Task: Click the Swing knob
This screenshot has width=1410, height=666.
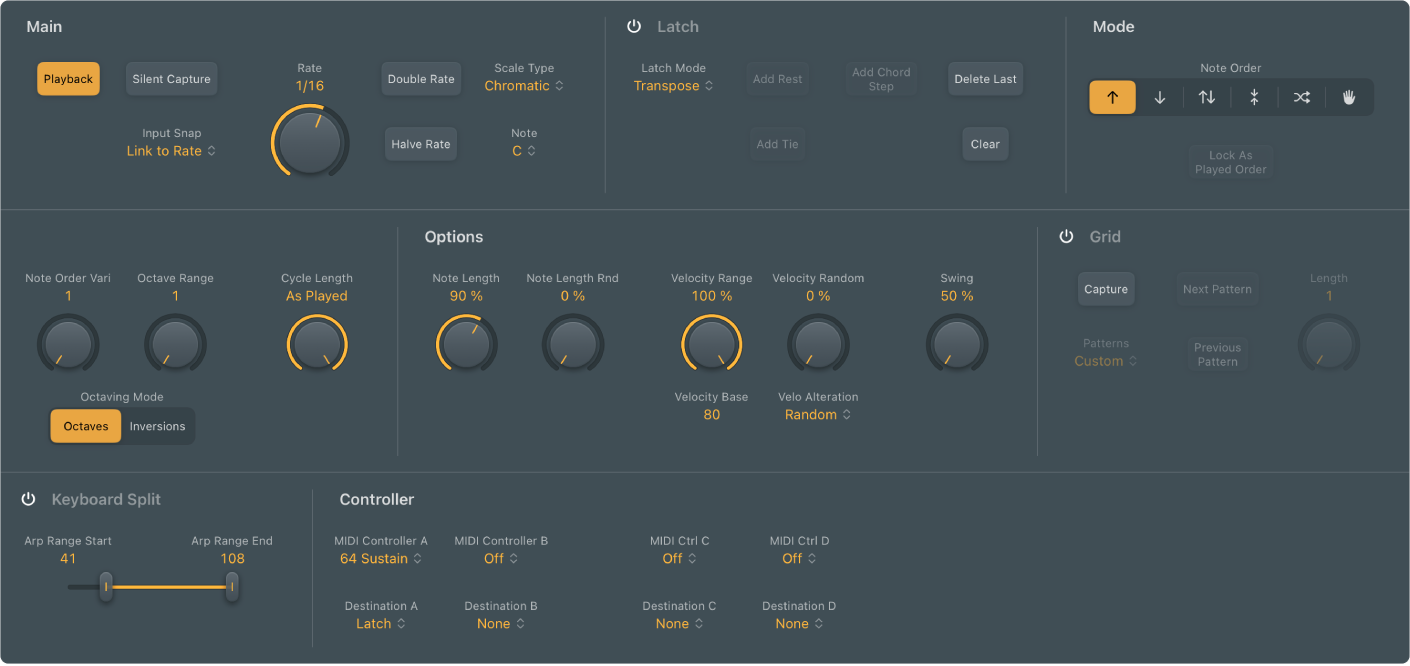Action: [x=956, y=343]
